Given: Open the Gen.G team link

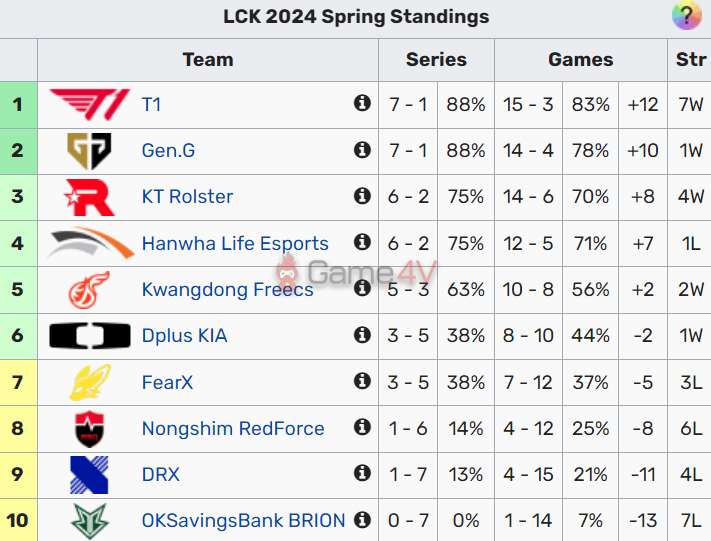Looking at the screenshot, I should click(x=168, y=151).
